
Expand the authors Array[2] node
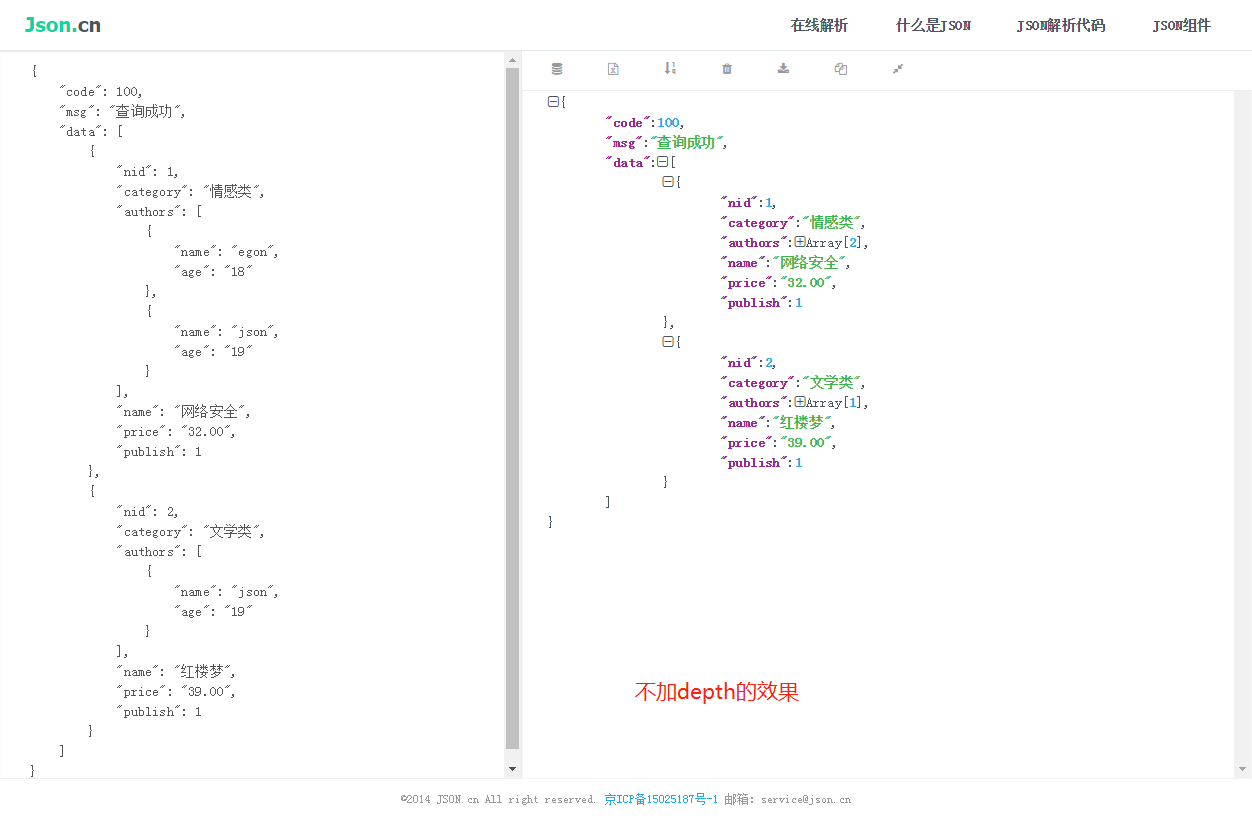(x=800, y=242)
